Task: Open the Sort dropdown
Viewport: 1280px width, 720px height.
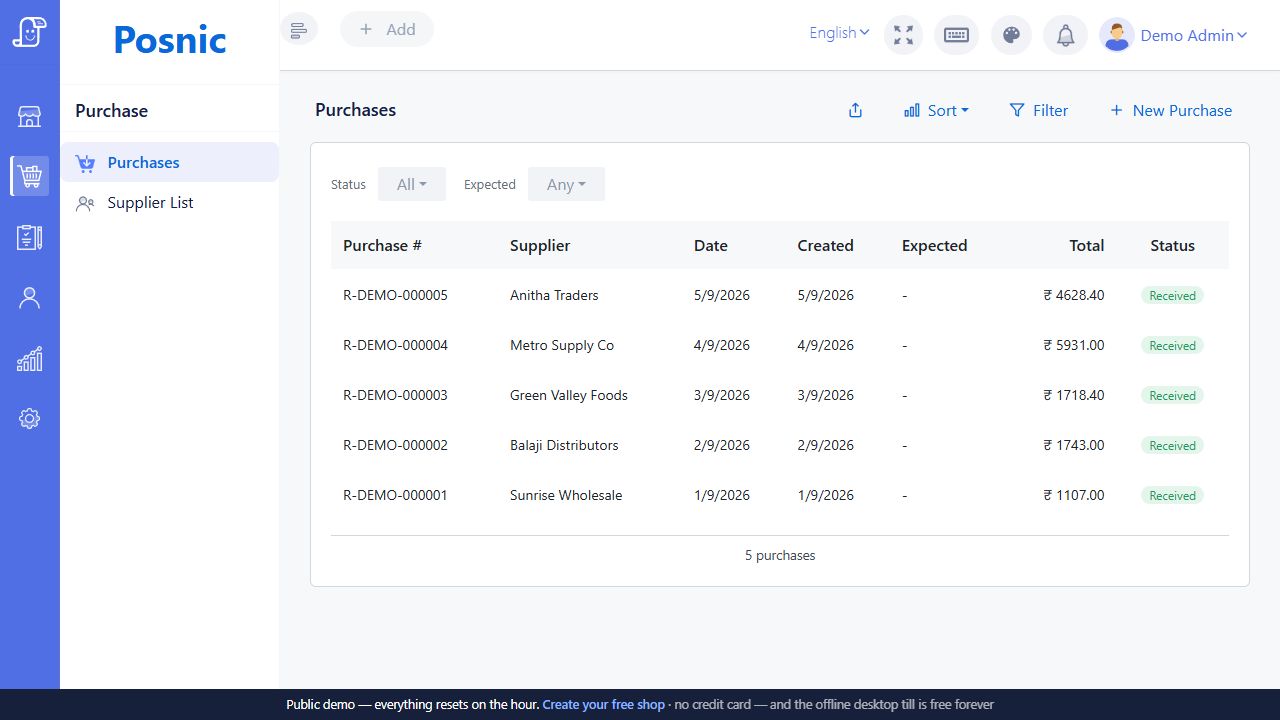Action: tap(936, 110)
